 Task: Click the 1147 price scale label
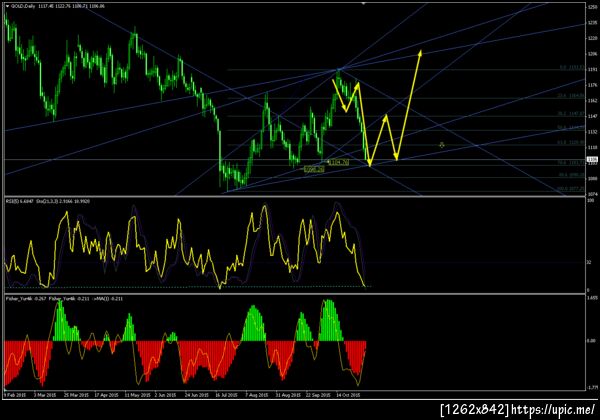[x=592, y=116]
